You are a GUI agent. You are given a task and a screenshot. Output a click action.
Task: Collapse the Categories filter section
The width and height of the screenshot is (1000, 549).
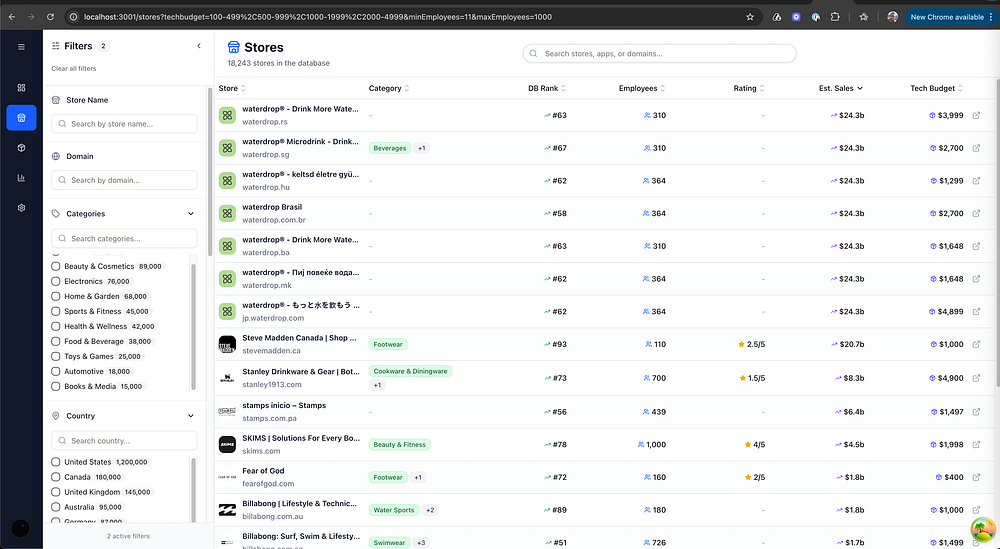tap(191, 214)
